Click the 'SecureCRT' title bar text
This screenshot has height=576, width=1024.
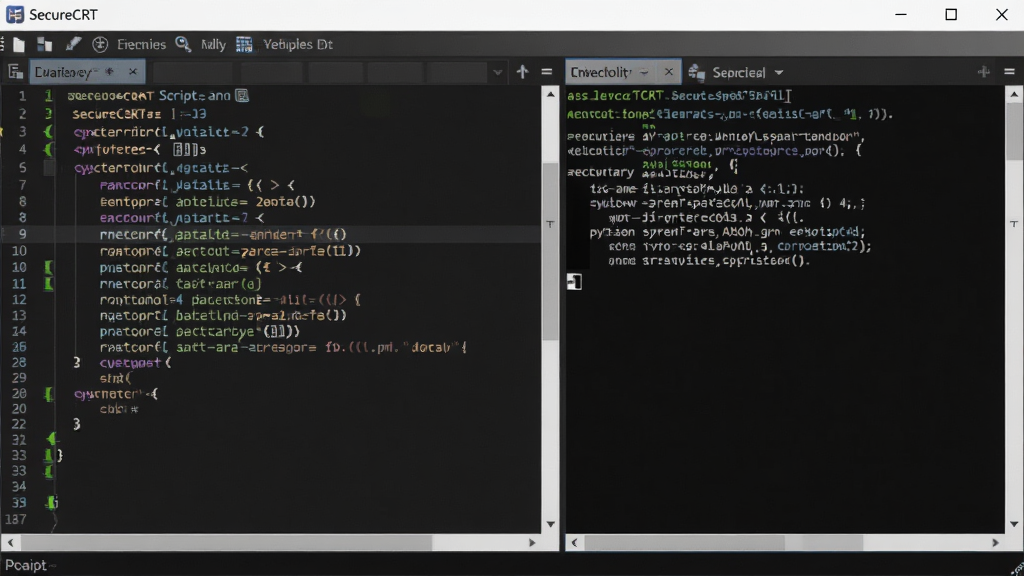pyautogui.click(x=63, y=14)
